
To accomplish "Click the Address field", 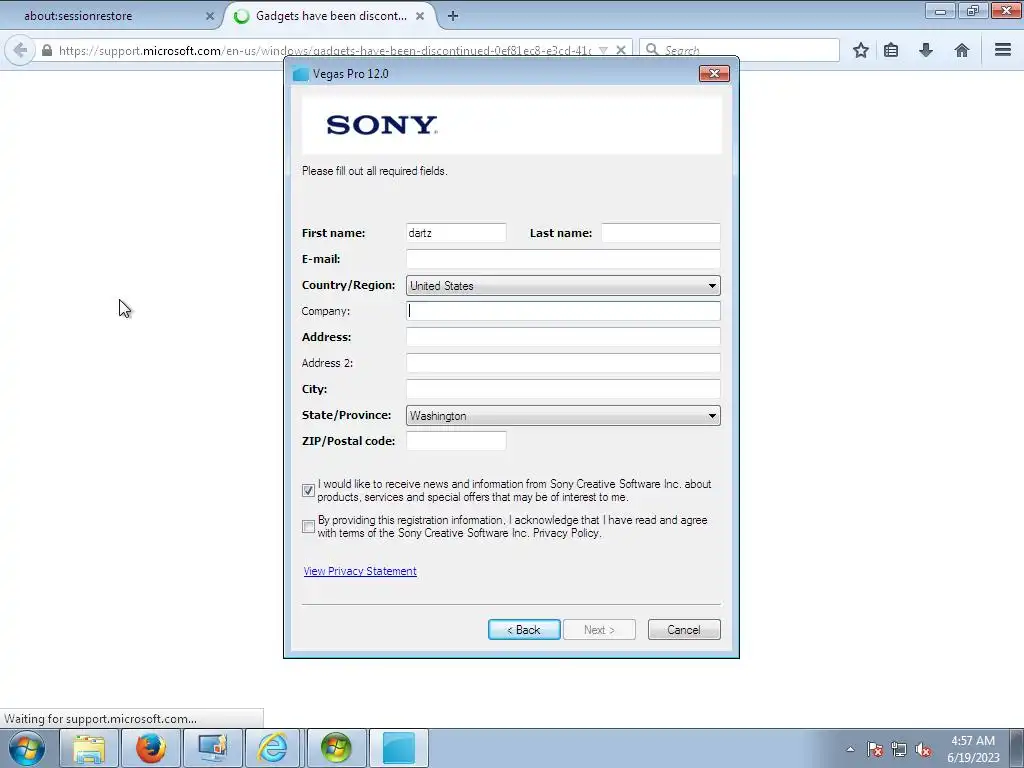I will 563,337.
